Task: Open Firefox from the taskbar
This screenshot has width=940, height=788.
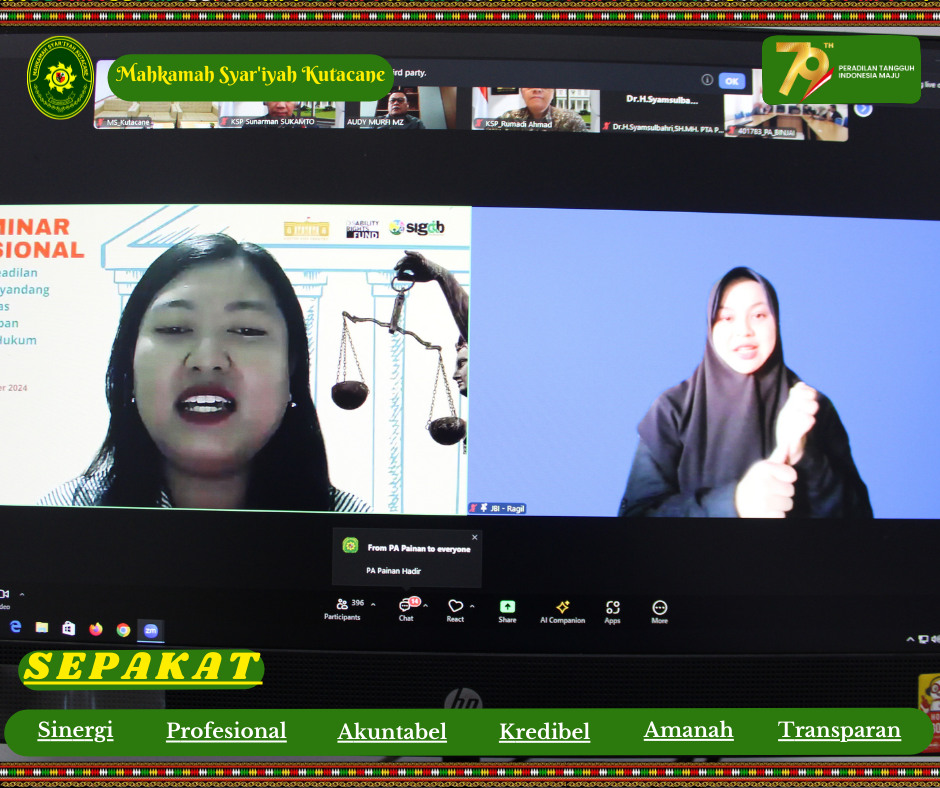Action: pos(96,629)
